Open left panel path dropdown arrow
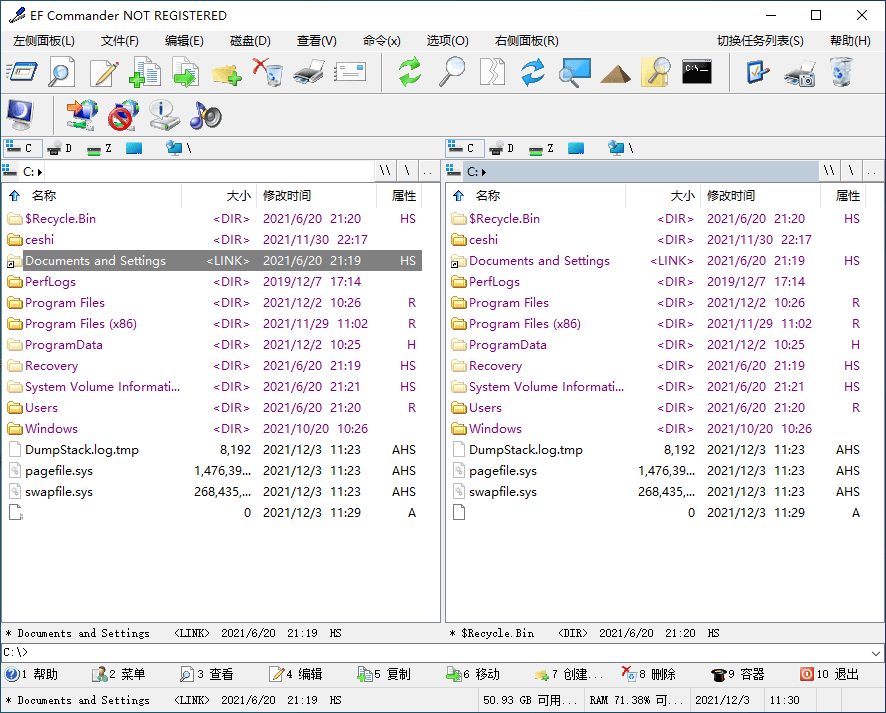Viewport: 886px width, 713px height. (x=41, y=172)
